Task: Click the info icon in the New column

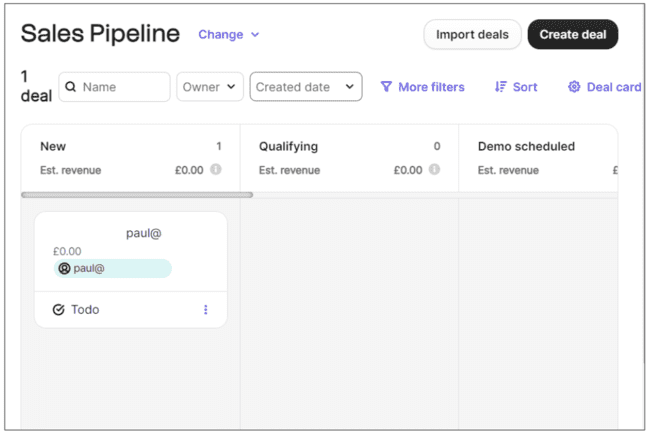Action: [x=215, y=170]
